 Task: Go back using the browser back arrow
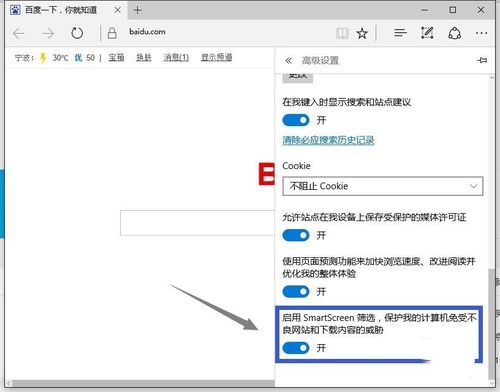(19, 33)
